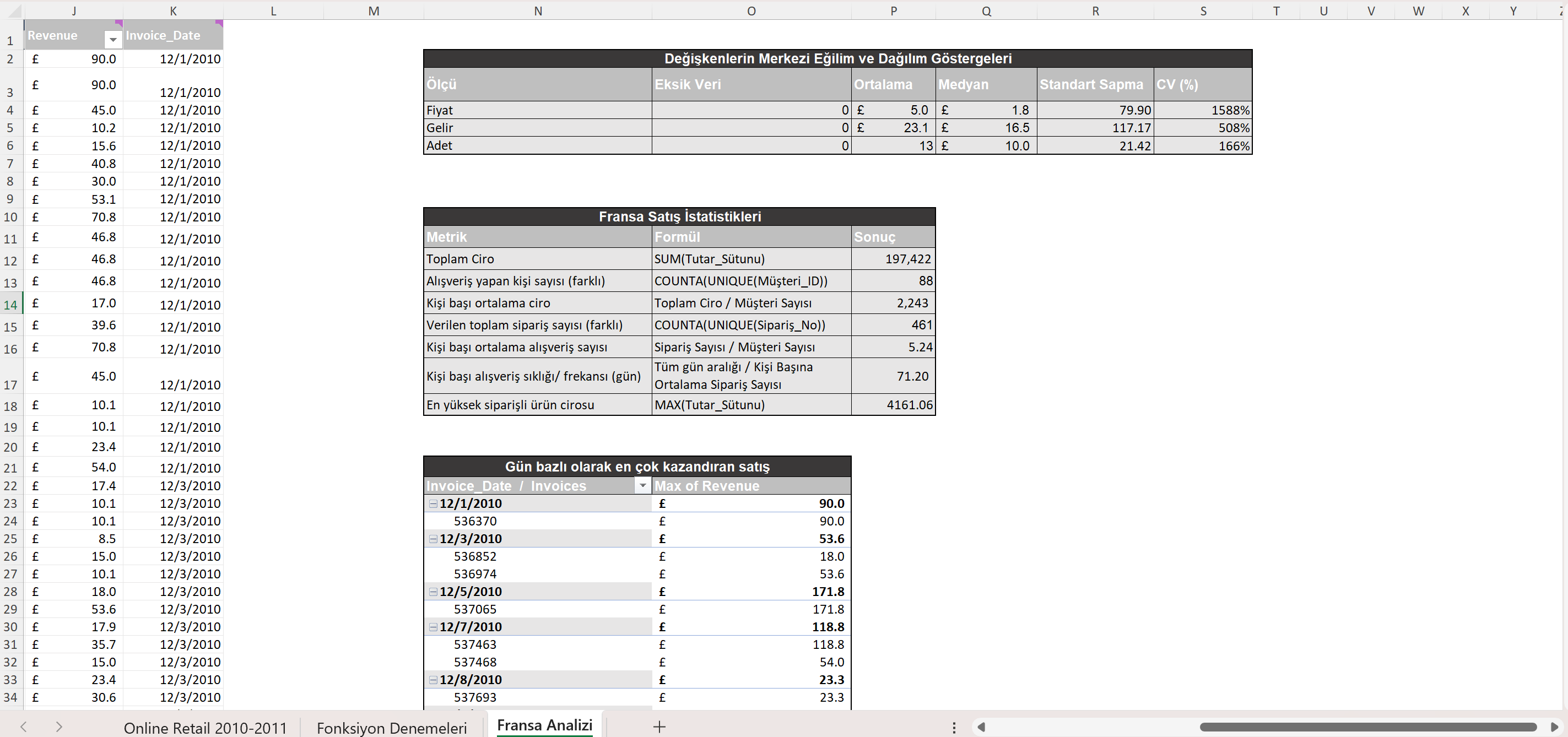1568x737 pixels.
Task: Click the horizontal scrollbar right arrow
Action: (x=1554, y=727)
